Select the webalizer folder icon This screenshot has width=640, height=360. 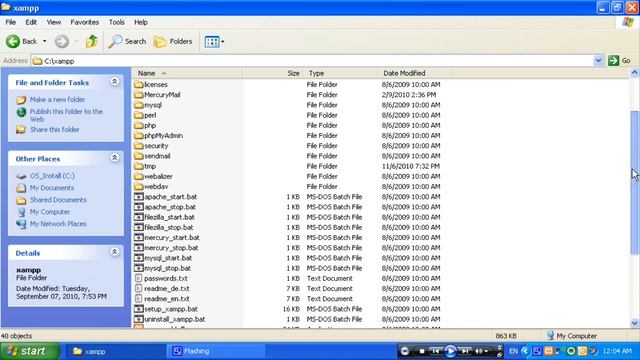coord(139,176)
